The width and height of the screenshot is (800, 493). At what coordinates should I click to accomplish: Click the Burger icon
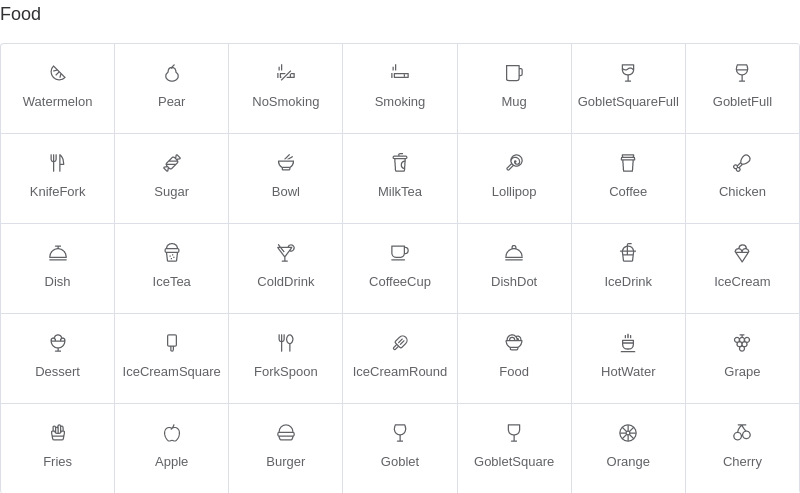tap(286, 433)
